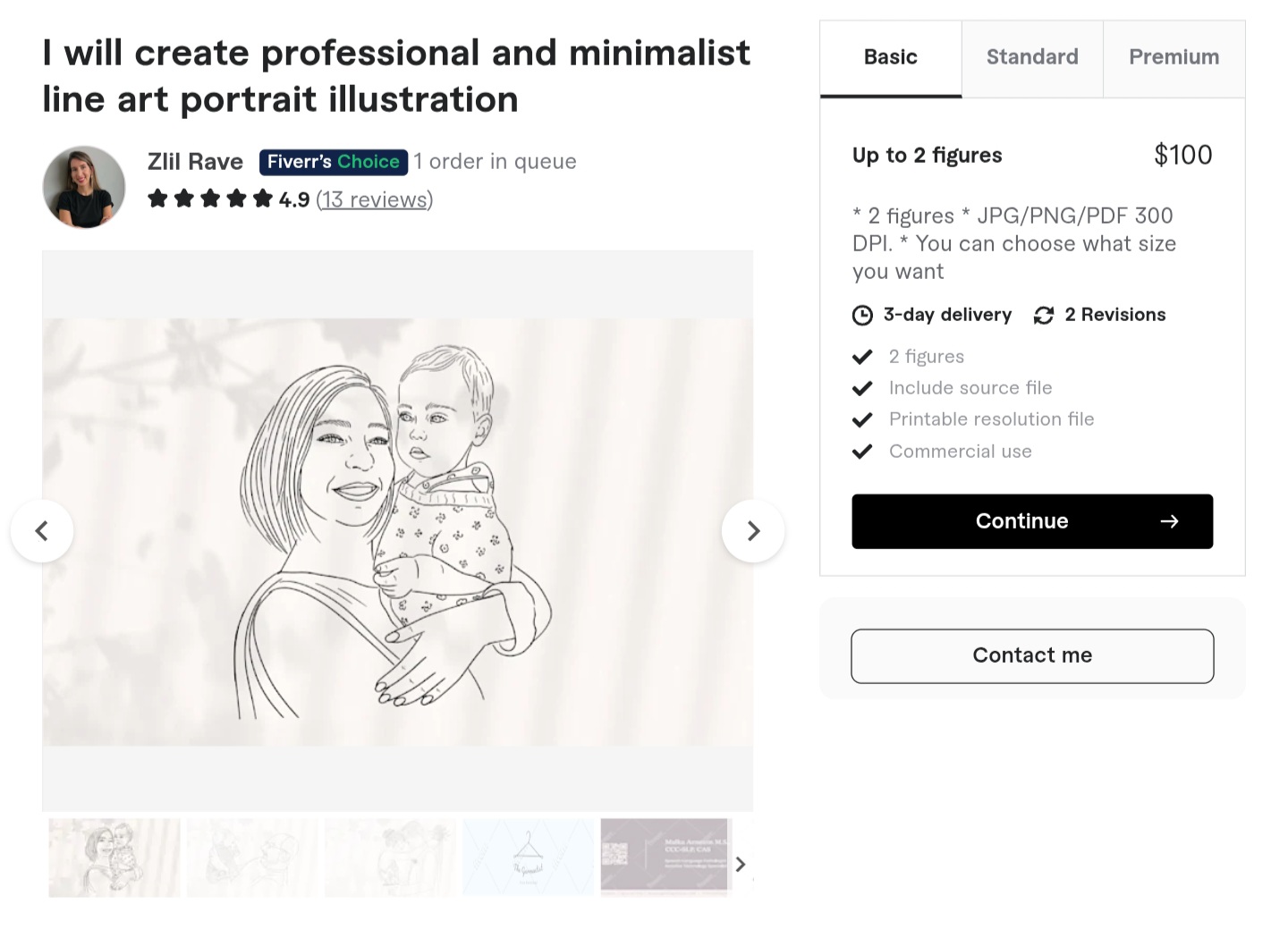Screen dimensions: 1288x938
Task: Click the Contact me button
Action: 1032,655
